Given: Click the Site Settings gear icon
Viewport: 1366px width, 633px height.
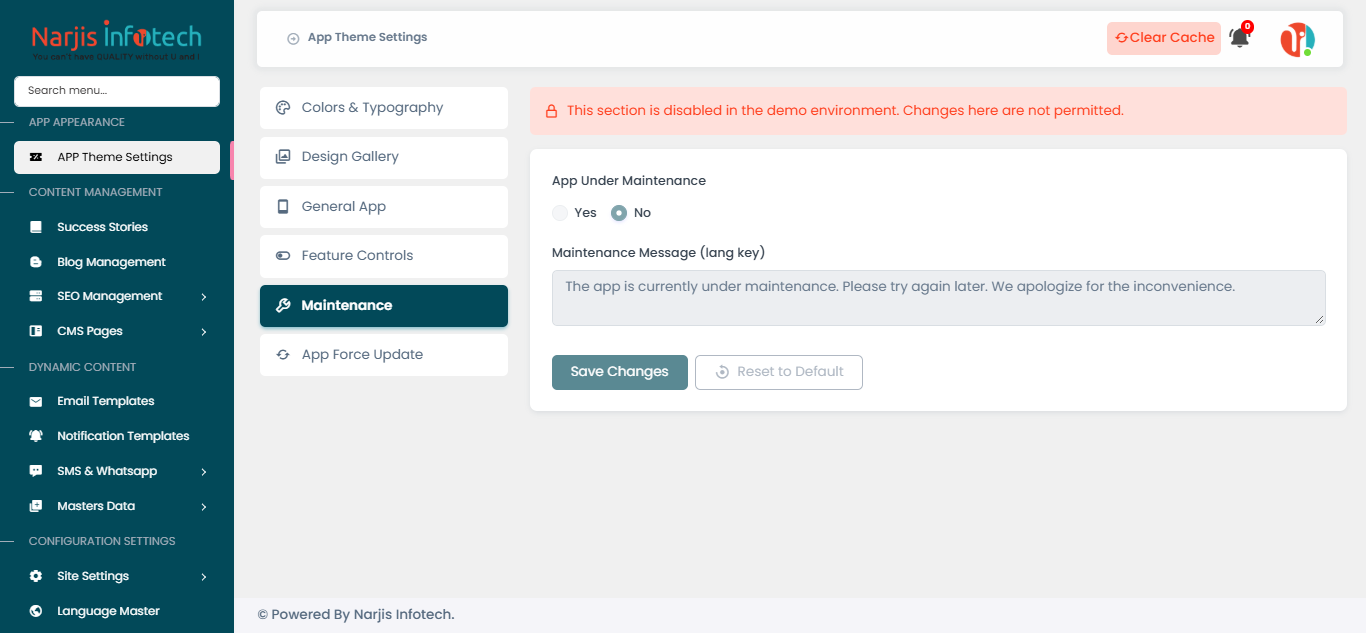Looking at the screenshot, I should (36, 576).
